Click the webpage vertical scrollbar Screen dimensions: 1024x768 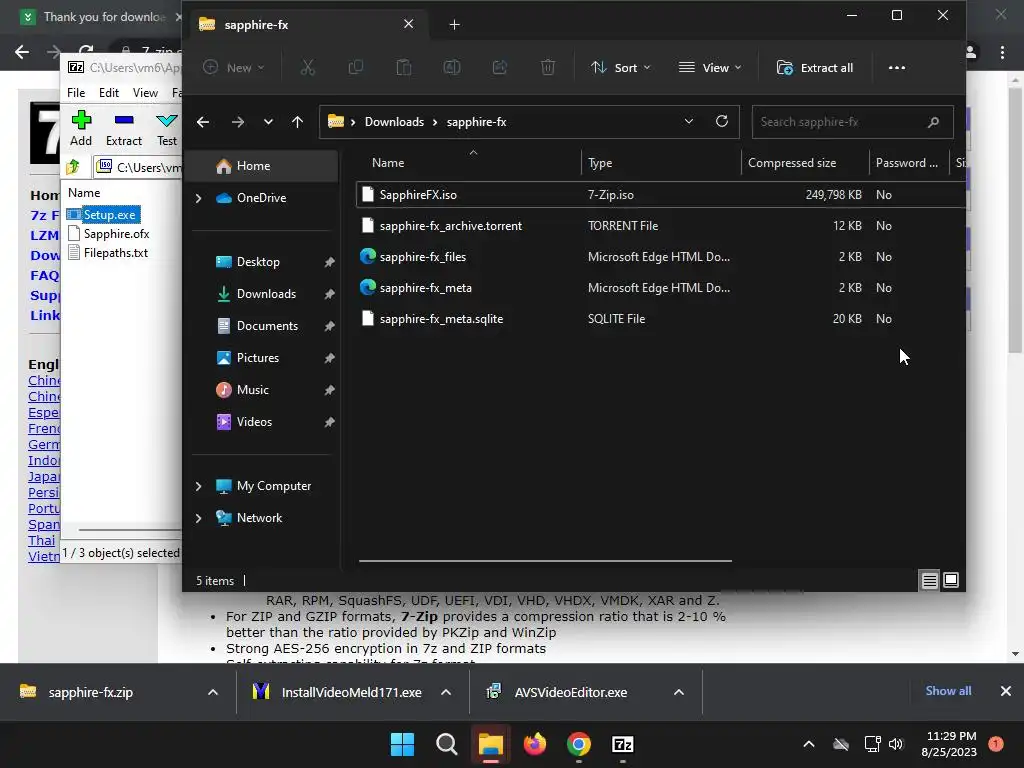coord(1014,222)
